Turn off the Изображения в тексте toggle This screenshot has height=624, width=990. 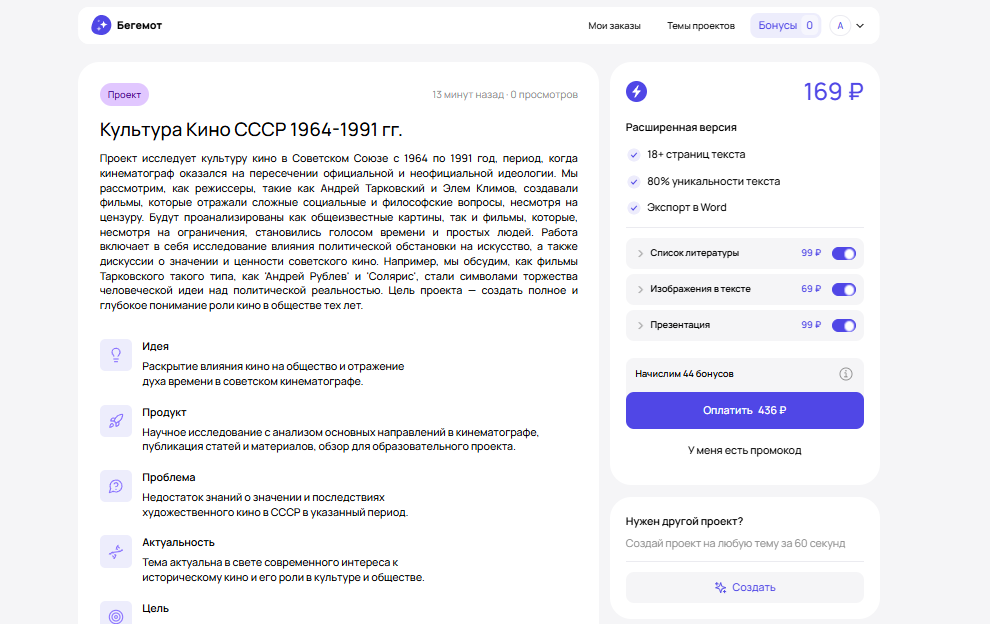pos(843,289)
